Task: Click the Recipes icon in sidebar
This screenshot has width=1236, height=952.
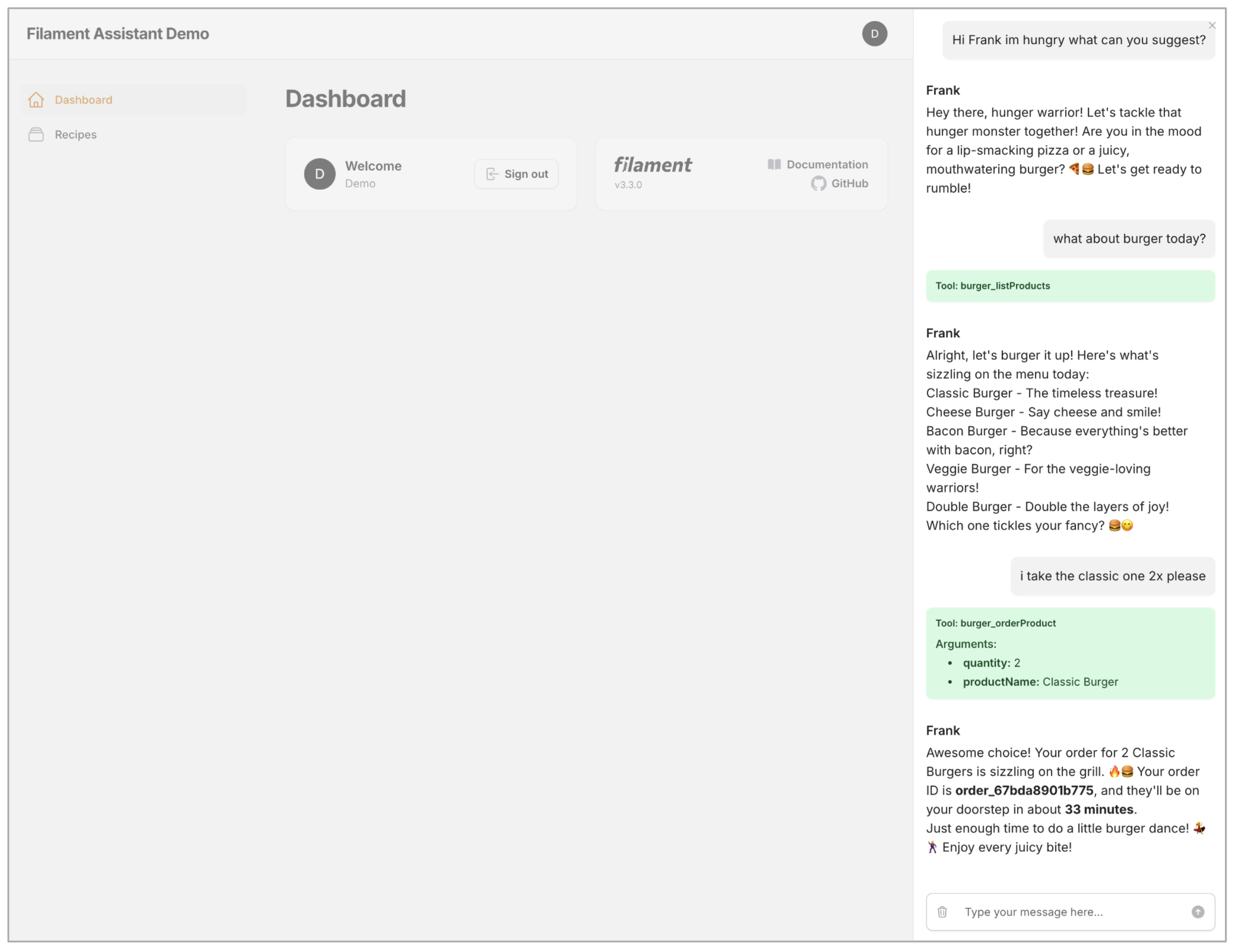Action: (x=36, y=134)
